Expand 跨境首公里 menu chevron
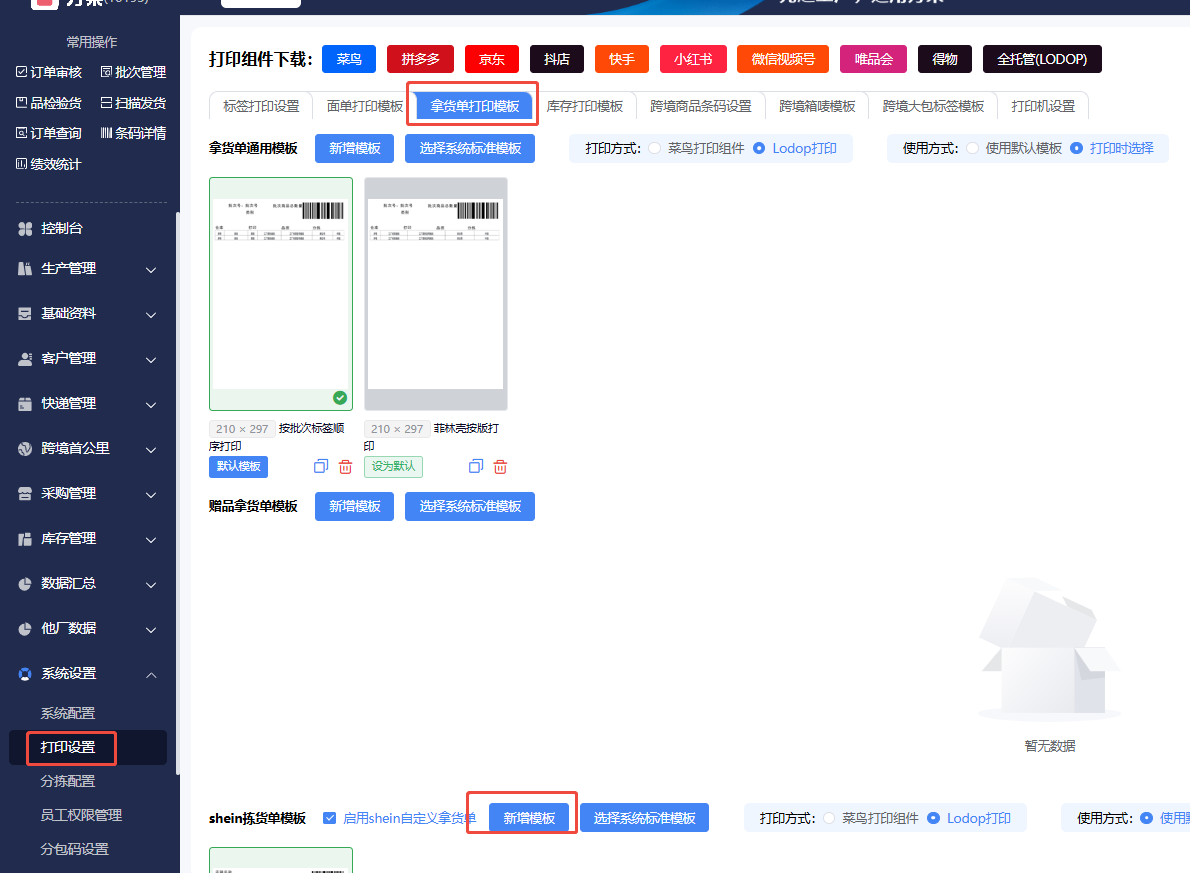1190x873 pixels. [x=151, y=449]
